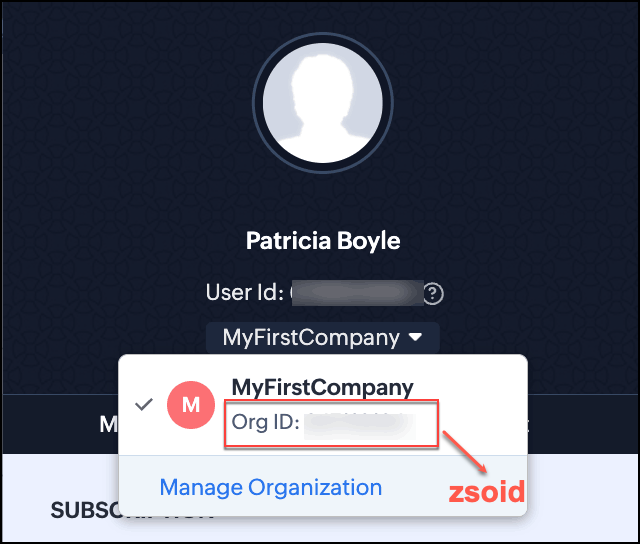The image size is (640, 544).
Task: Click the red arrow pointing to zsoid
Action: (465, 452)
